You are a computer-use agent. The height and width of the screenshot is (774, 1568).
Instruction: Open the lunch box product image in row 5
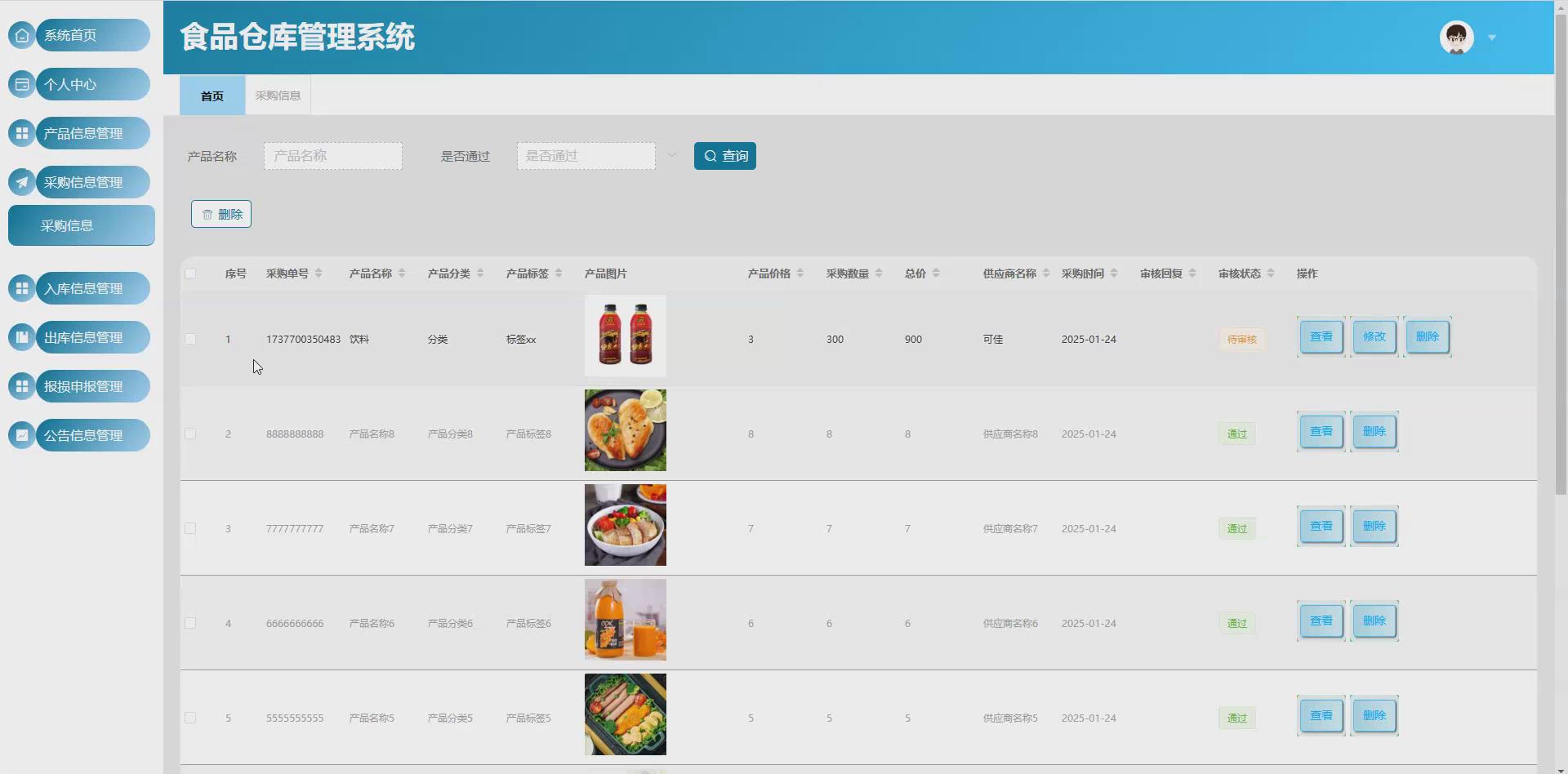pos(626,714)
